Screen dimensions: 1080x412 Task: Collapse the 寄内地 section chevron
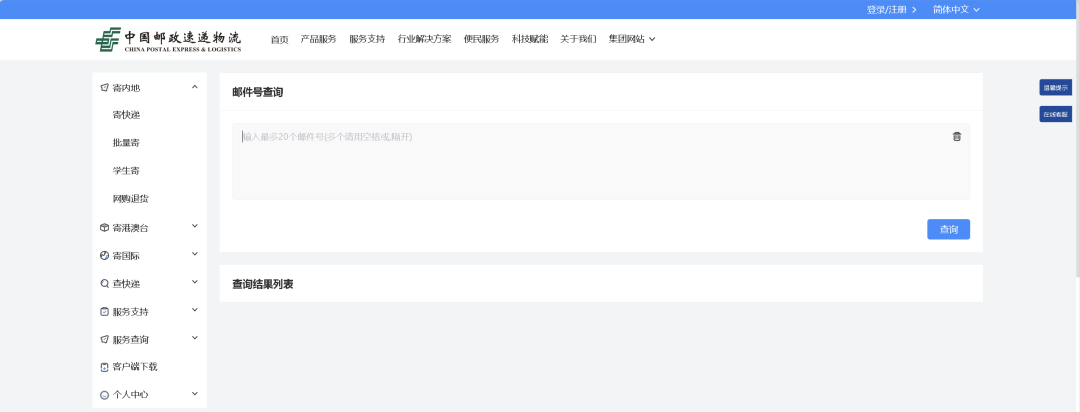coord(195,87)
